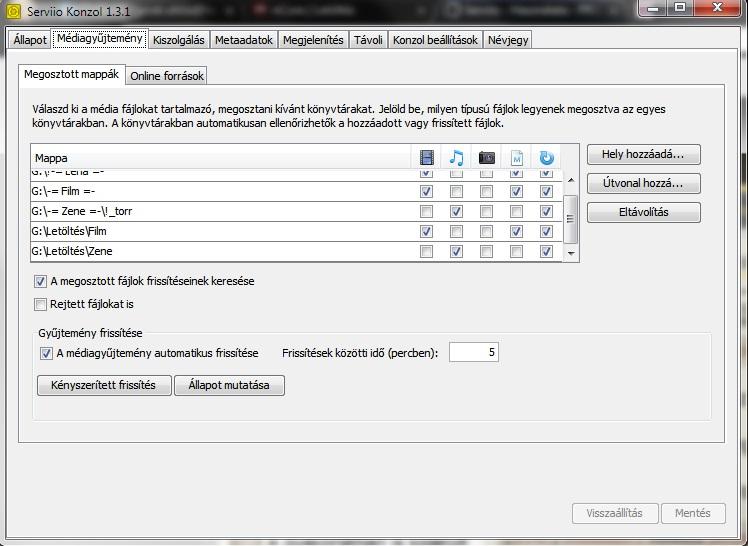
Task: Toggle metadata retrieval for G:\-= Film =-
Action: click(516, 192)
